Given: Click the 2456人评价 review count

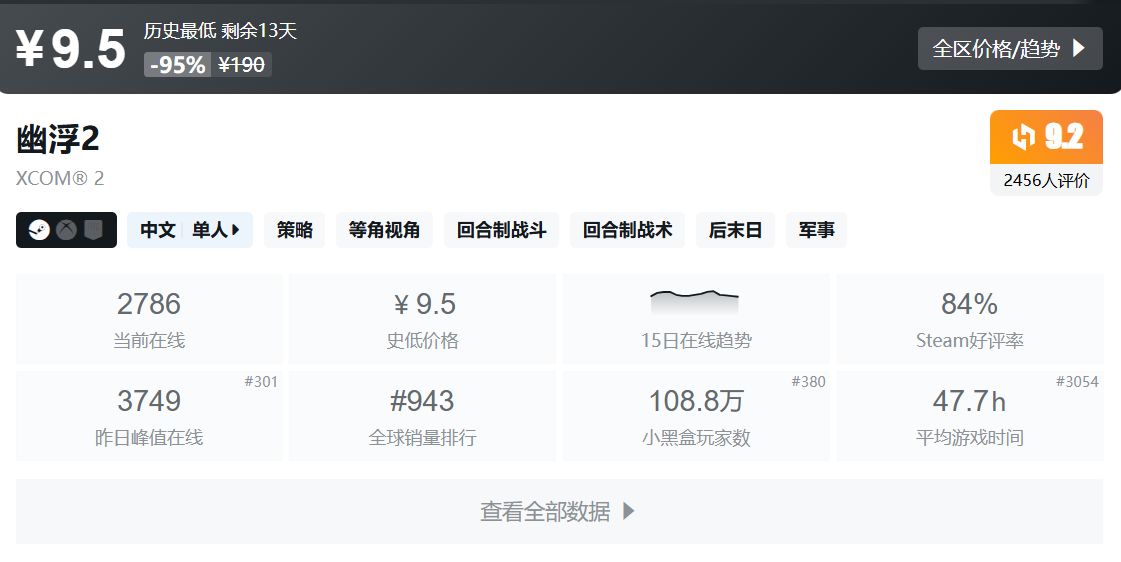Looking at the screenshot, I should click(1047, 180).
